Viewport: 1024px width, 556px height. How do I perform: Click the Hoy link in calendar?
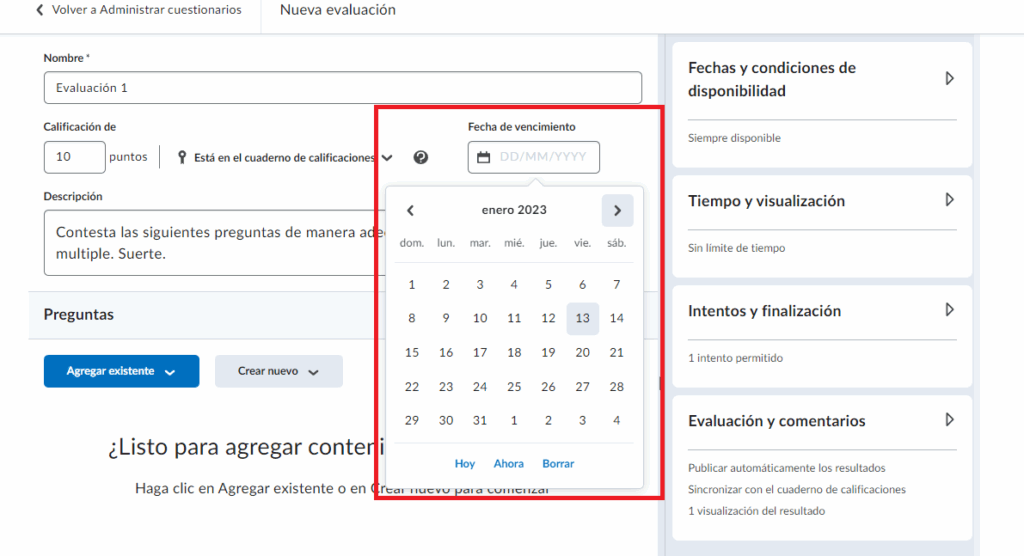[465, 464]
